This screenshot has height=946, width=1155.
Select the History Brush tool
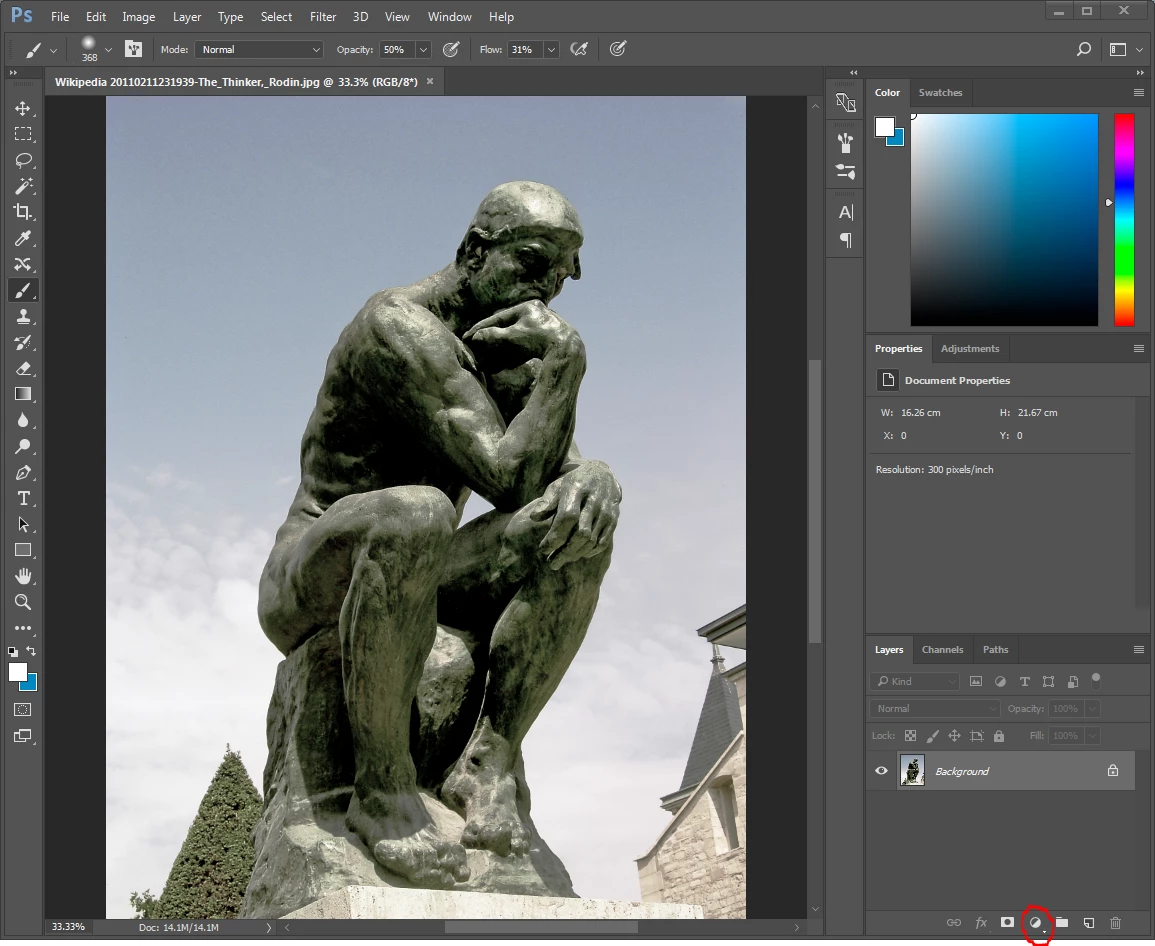23,343
